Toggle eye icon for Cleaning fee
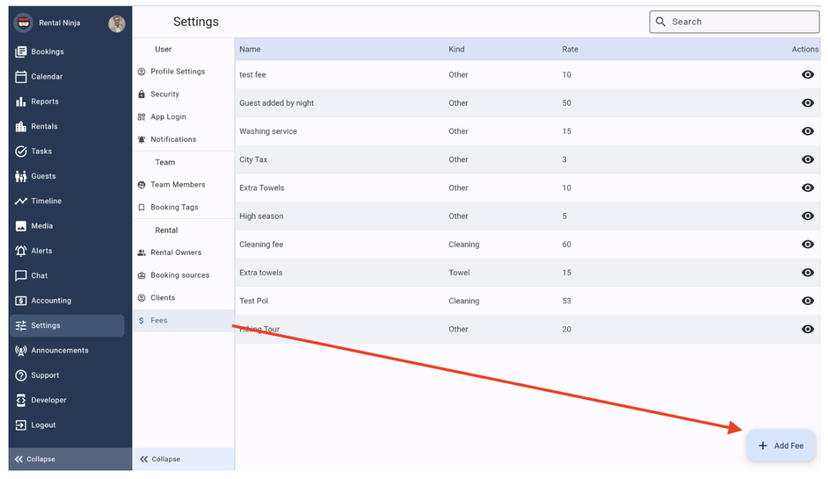 click(807, 244)
